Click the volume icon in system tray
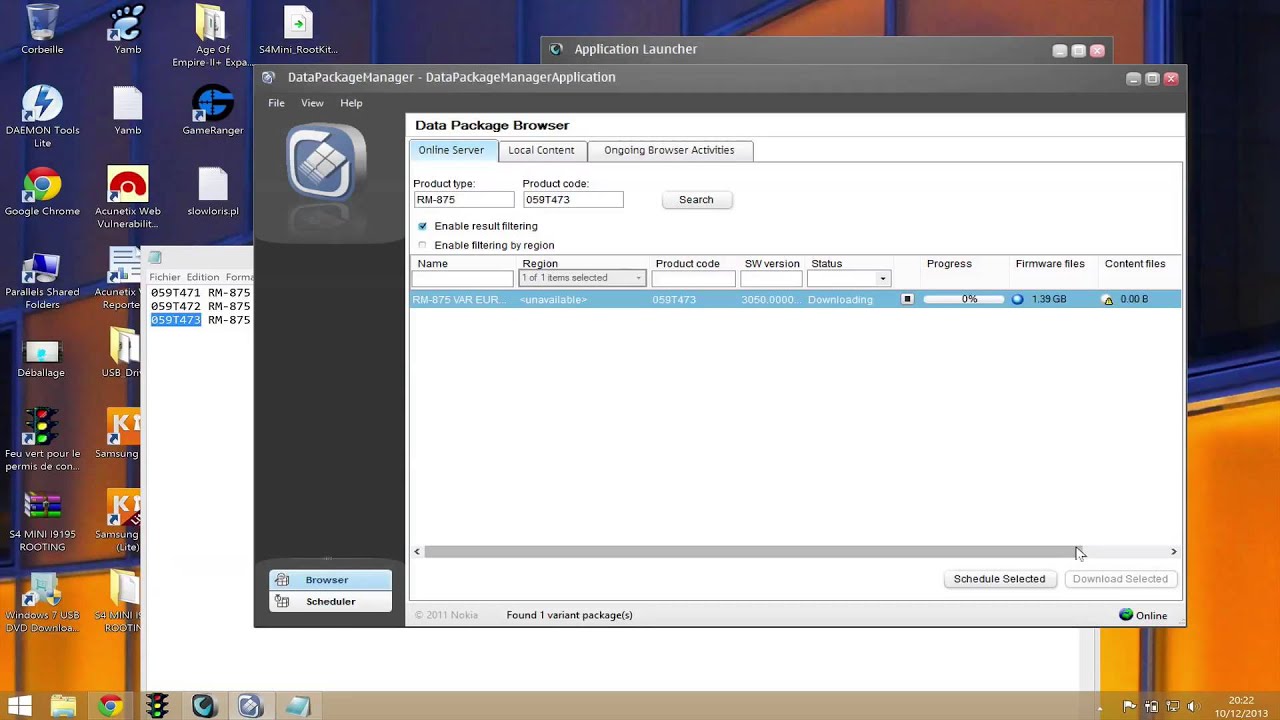The image size is (1280, 720). 1192,707
